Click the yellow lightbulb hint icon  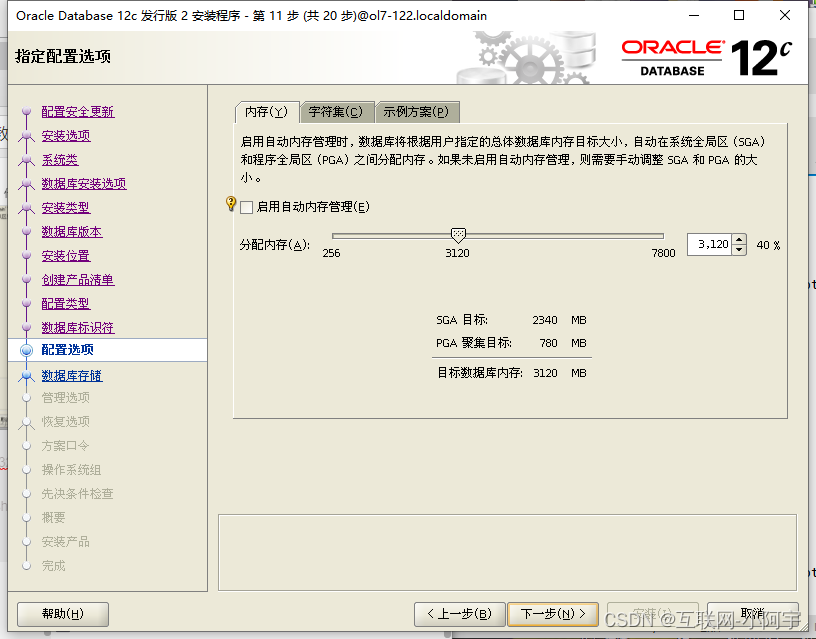231,203
